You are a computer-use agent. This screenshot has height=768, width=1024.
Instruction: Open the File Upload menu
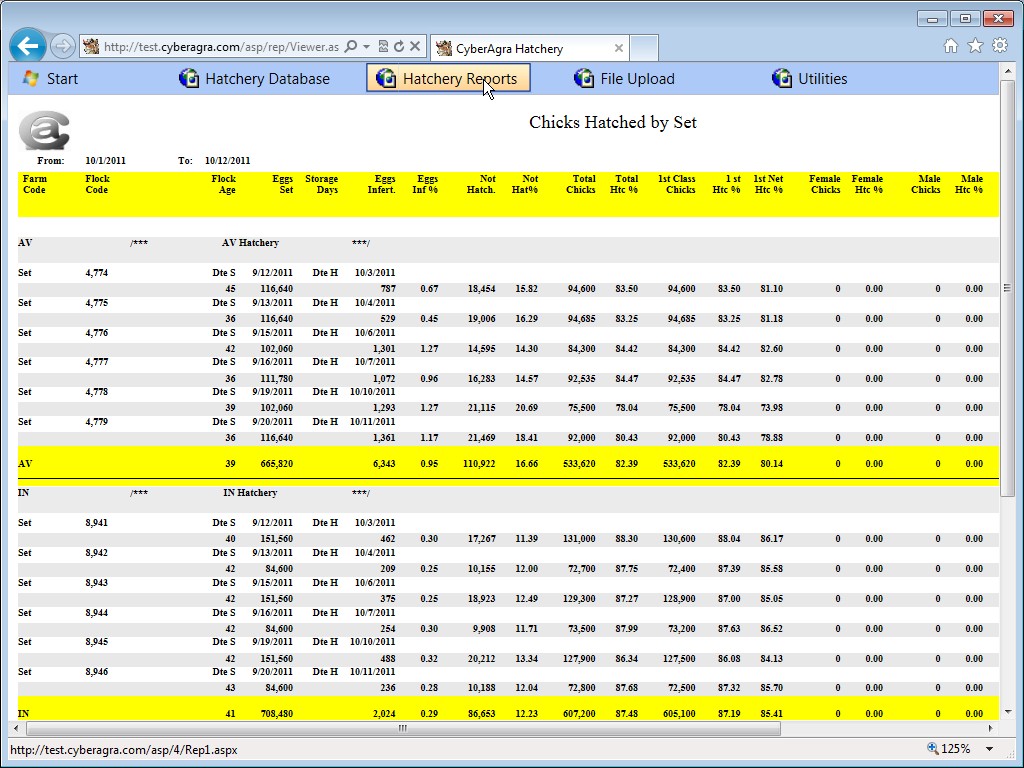pos(624,78)
